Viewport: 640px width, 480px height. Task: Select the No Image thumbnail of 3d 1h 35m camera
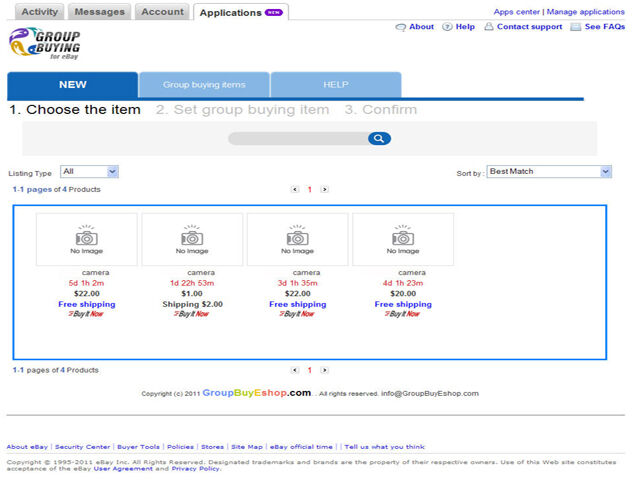click(297, 240)
